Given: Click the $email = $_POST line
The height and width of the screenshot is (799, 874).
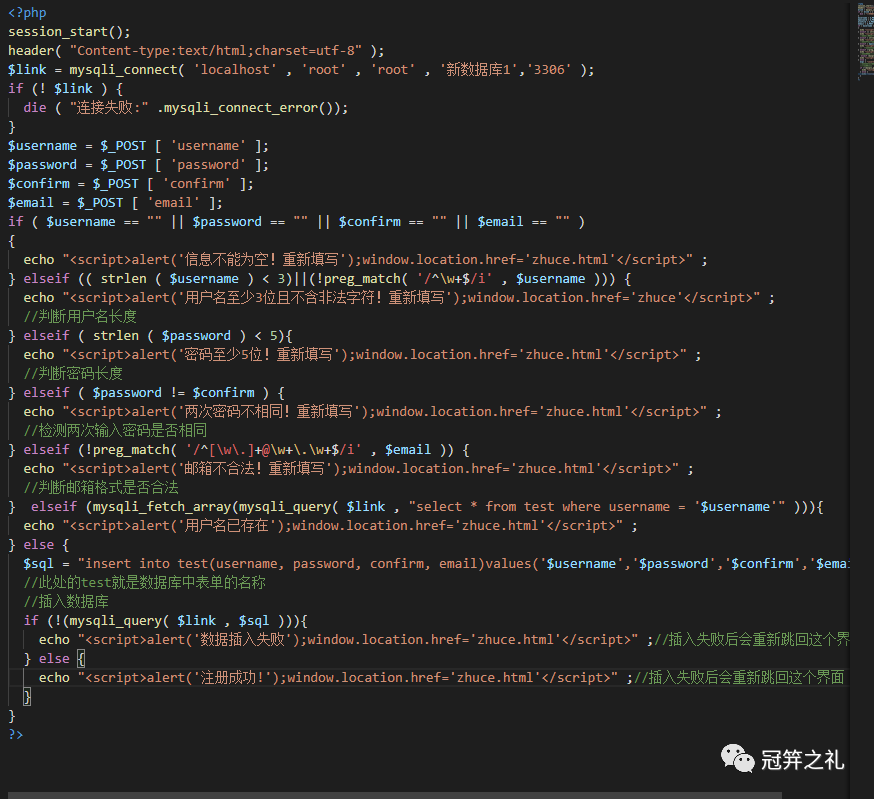Looking at the screenshot, I should tap(115, 203).
